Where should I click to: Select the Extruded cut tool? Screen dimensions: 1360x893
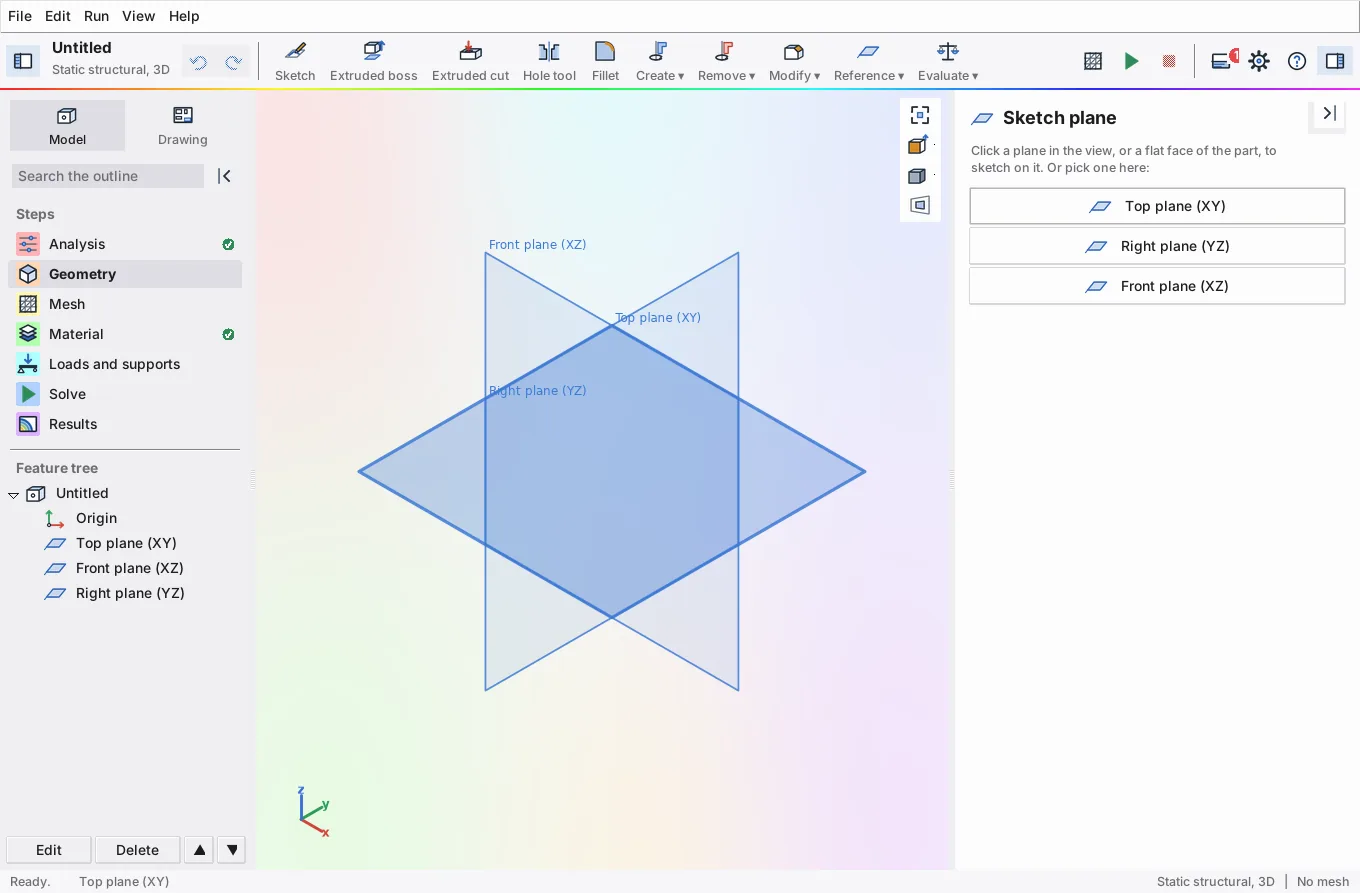[471, 61]
